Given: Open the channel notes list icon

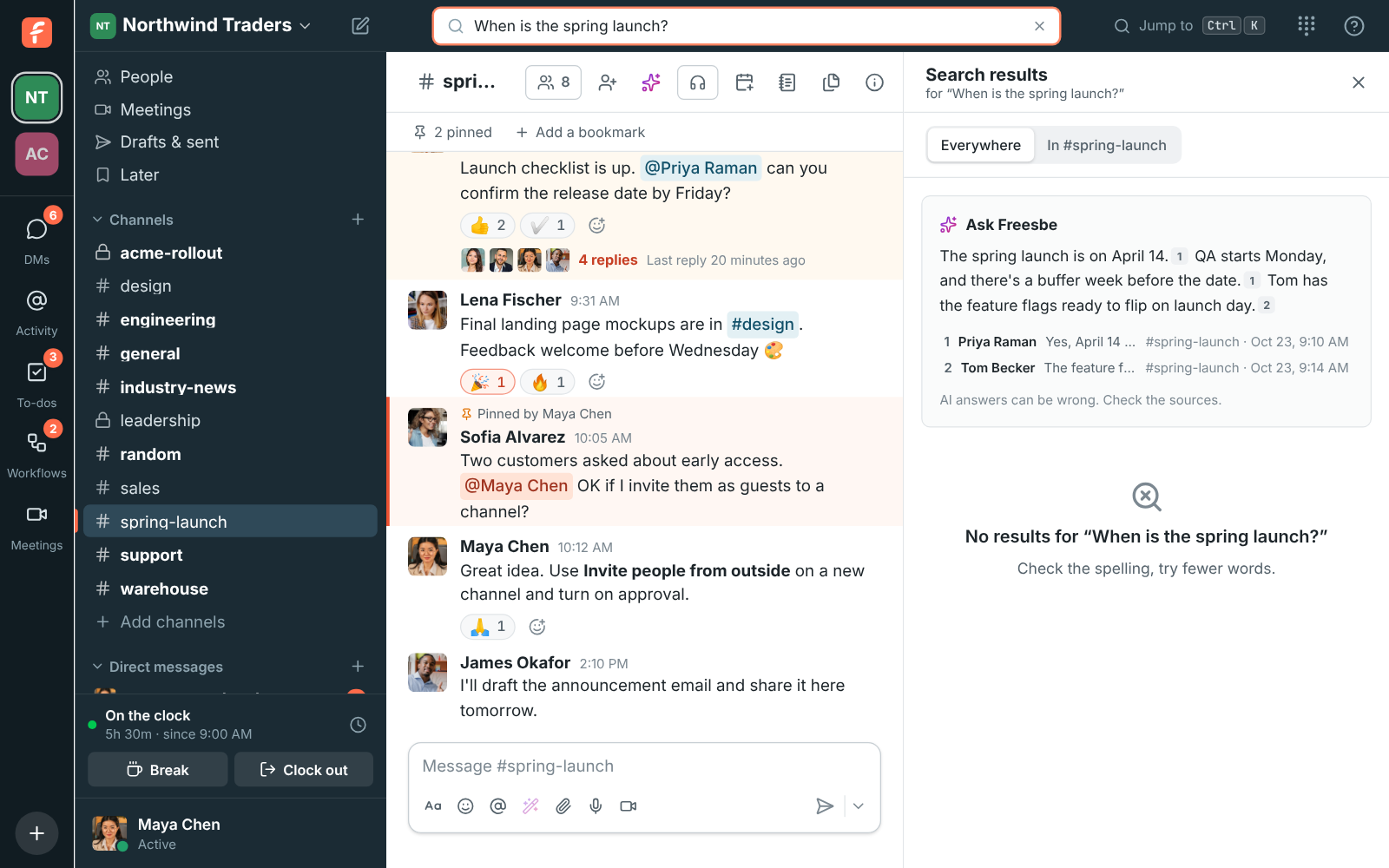Looking at the screenshot, I should pos(787,82).
